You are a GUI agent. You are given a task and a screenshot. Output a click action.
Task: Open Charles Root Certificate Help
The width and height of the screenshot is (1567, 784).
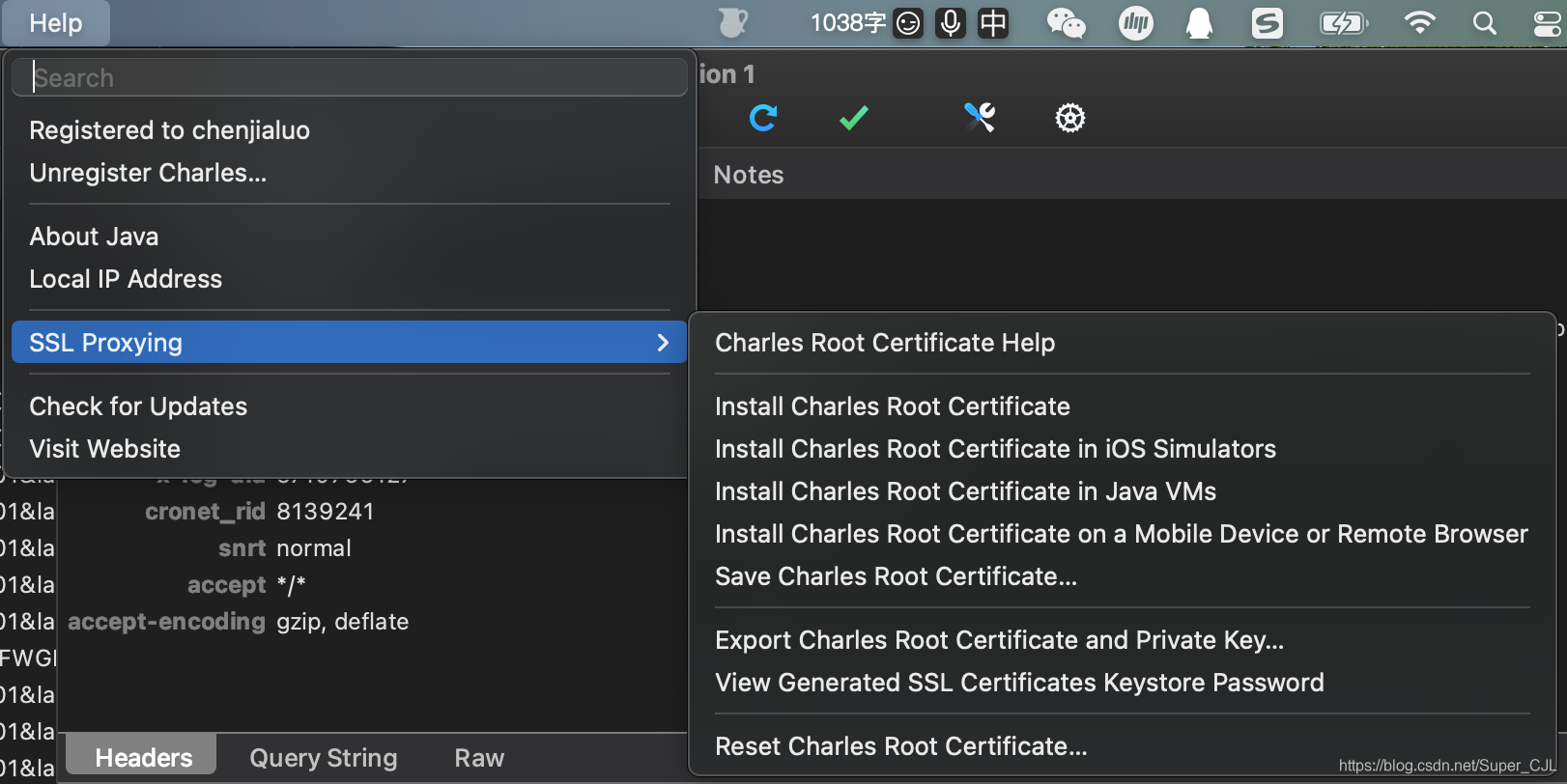[1123, 343]
